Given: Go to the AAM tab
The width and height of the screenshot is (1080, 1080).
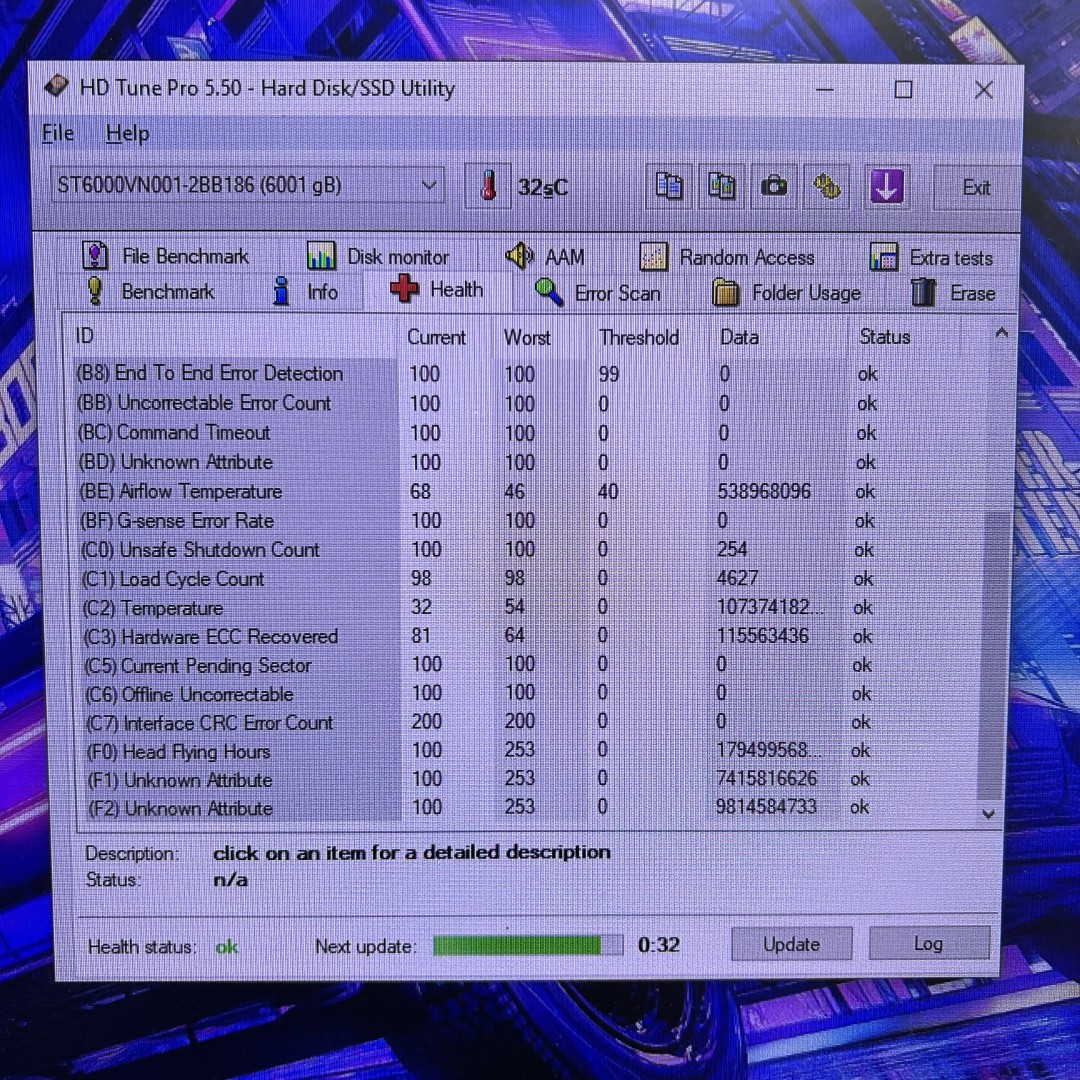Looking at the screenshot, I should point(545,257).
